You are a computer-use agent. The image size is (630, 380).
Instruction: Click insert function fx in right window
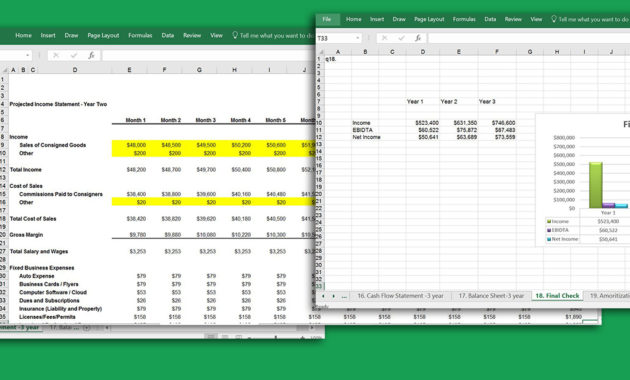coord(418,38)
